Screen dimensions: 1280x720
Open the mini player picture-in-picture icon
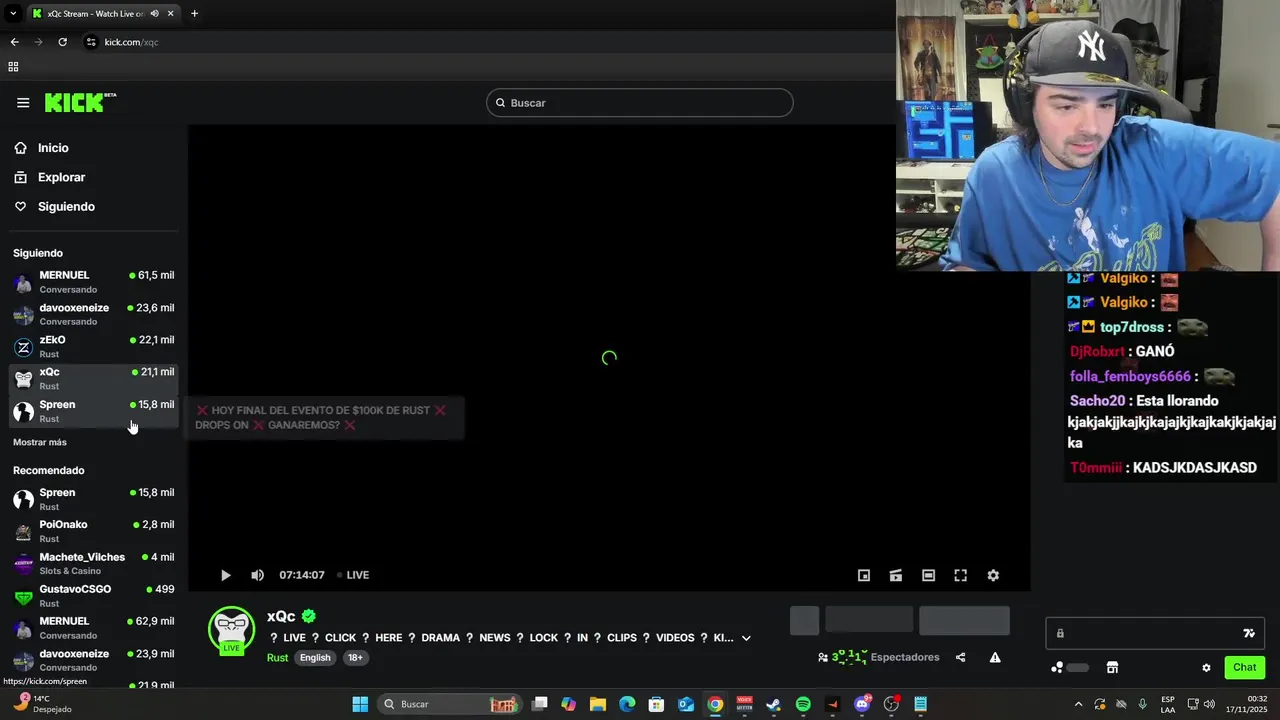pyautogui.click(x=864, y=575)
